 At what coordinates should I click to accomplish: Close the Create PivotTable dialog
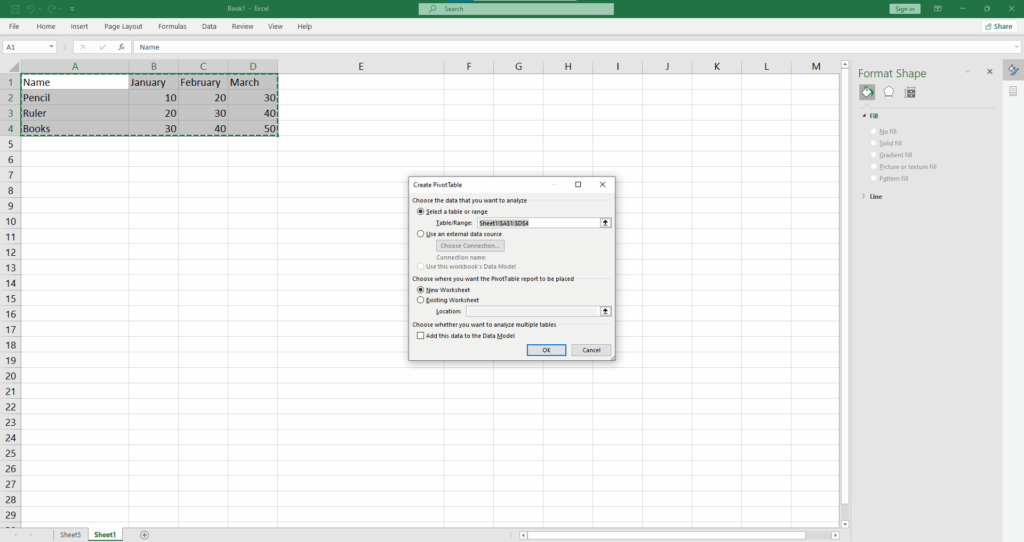602,185
